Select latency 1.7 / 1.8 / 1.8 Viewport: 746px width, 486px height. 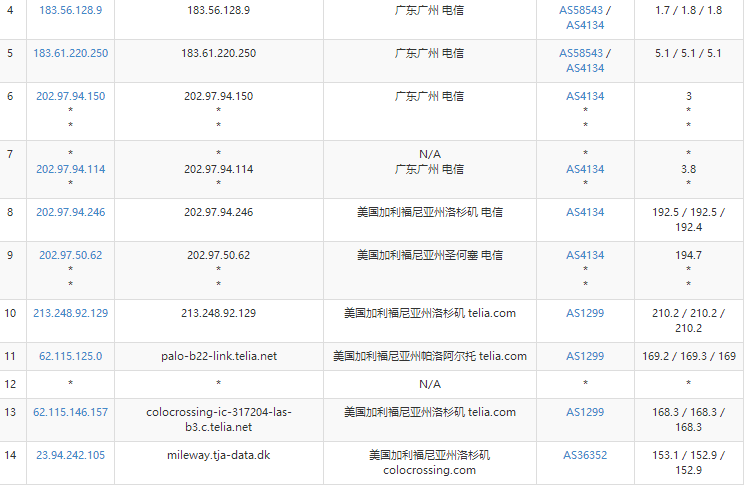(688, 10)
